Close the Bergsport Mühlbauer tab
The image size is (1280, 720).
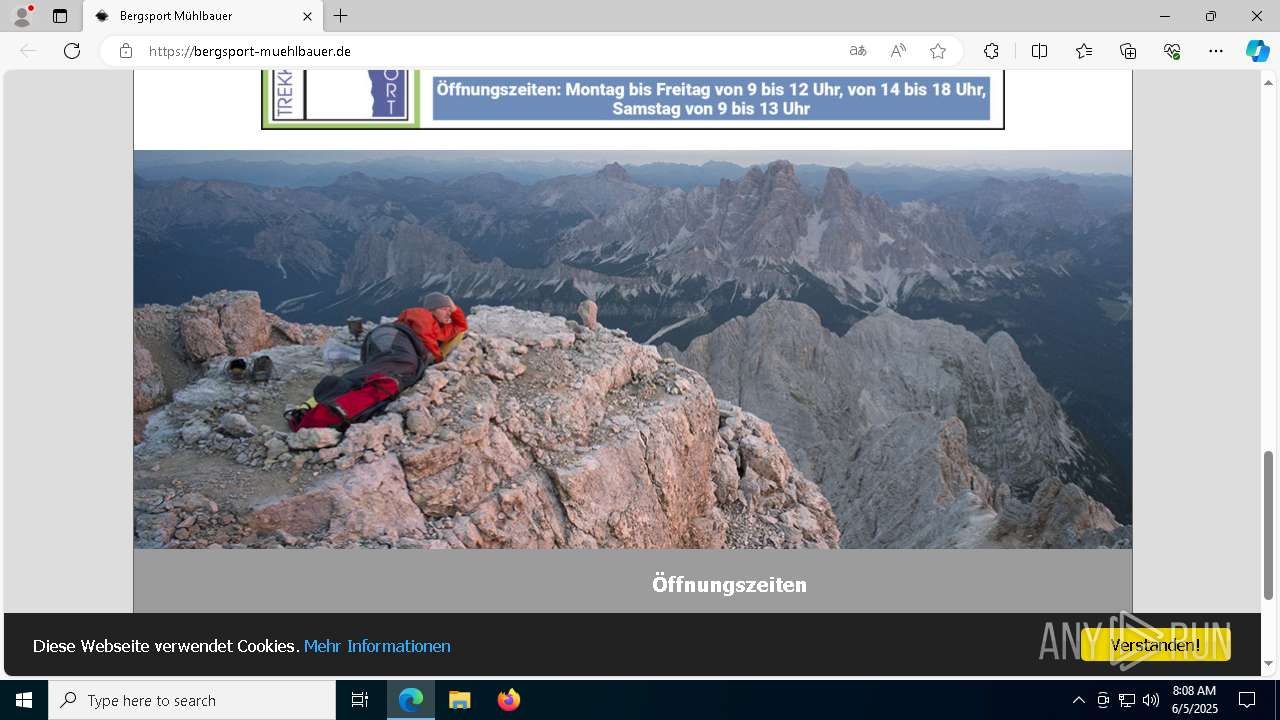pos(308,16)
